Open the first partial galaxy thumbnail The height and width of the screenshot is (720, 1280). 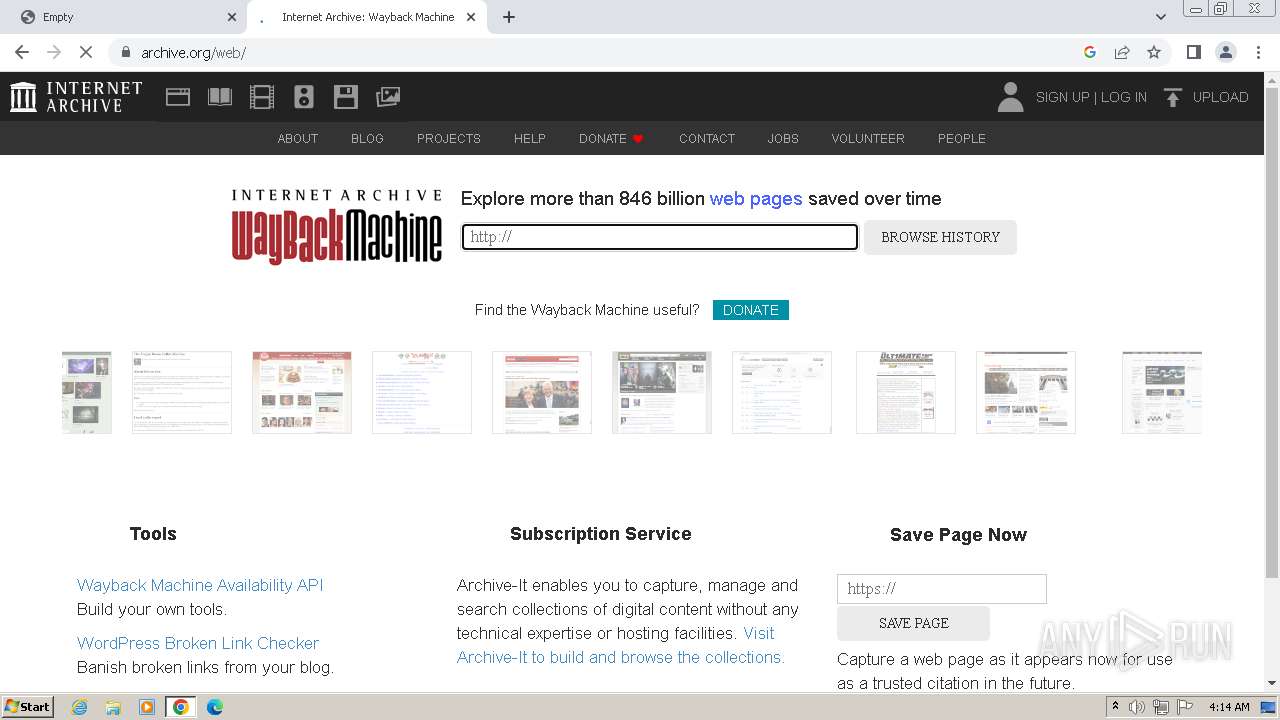(87, 392)
